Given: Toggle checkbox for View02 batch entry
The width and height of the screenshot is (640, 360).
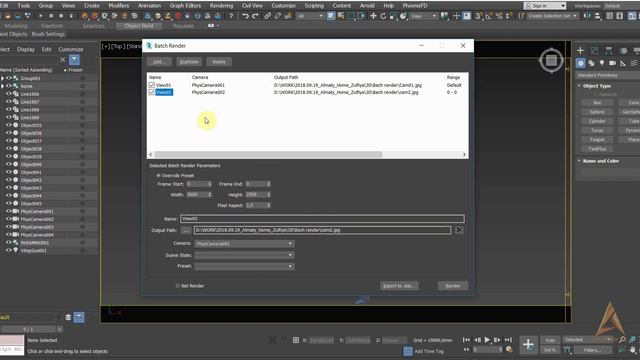Looking at the screenshot, I should point(151,92).
